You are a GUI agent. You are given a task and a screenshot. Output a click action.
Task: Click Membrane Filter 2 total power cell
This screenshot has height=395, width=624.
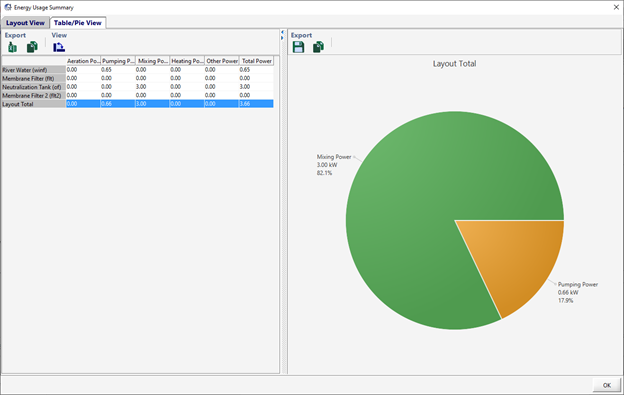(x=256, y=95)
